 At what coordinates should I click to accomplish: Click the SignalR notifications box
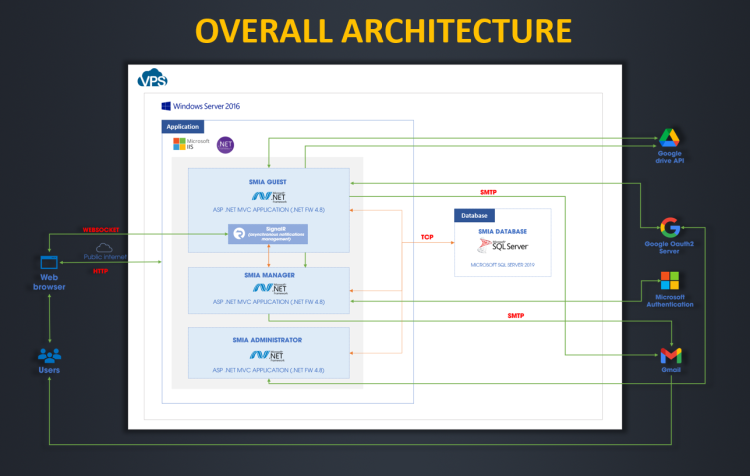coord(267,234)
